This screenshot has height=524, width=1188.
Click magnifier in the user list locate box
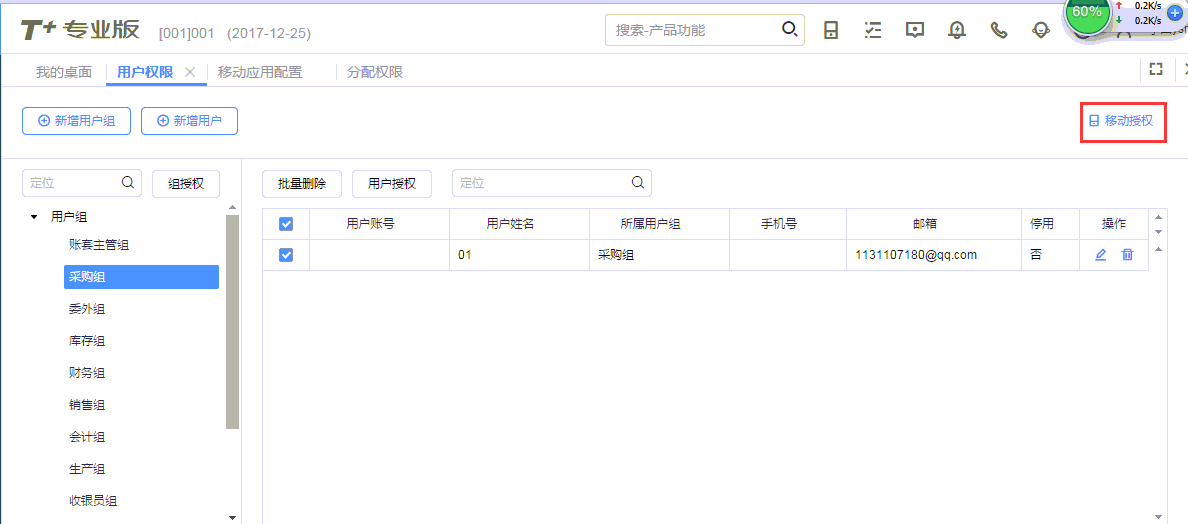point(638,182)
